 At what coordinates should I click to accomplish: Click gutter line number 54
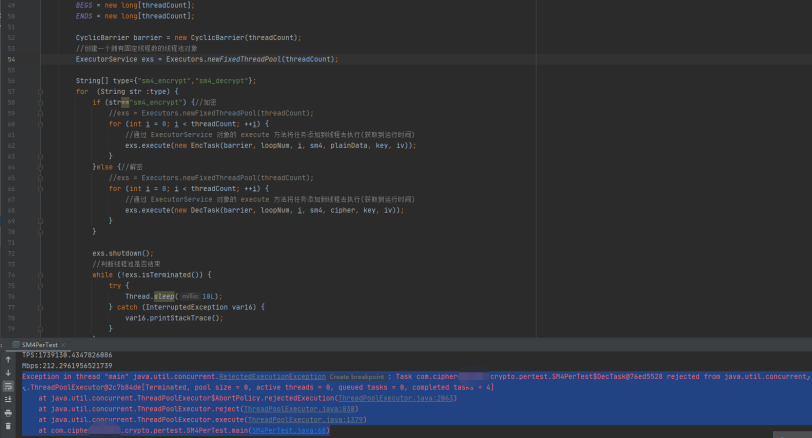(11, 60)
